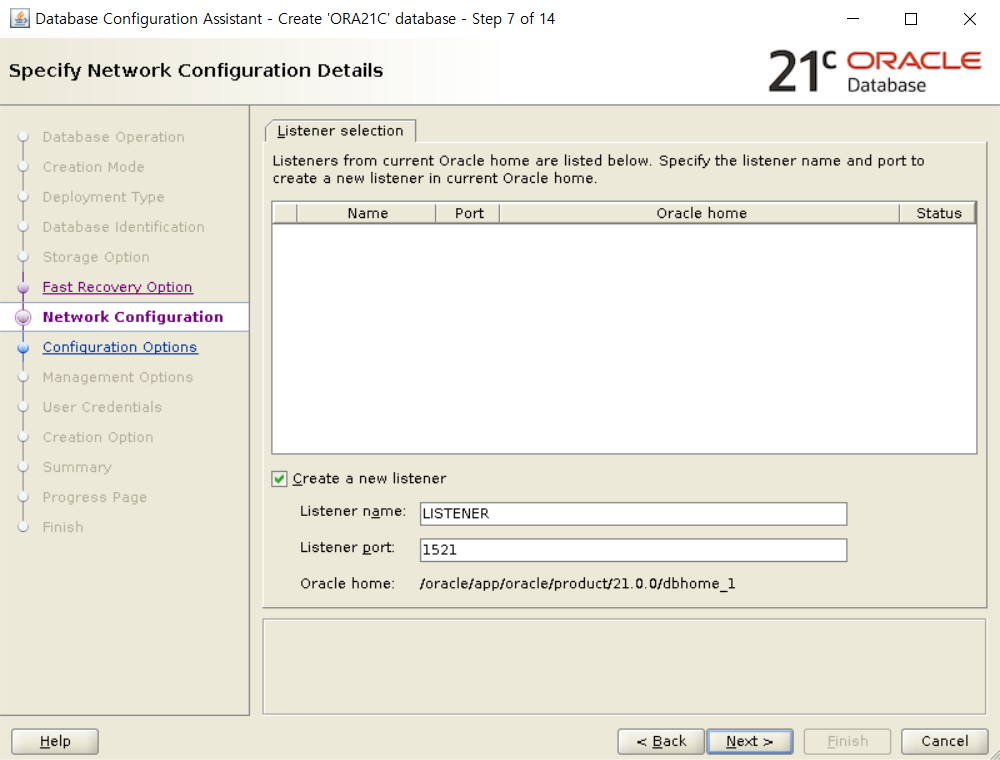Go to Configuration Options step
1000x760 pixels.
[120, 347]
